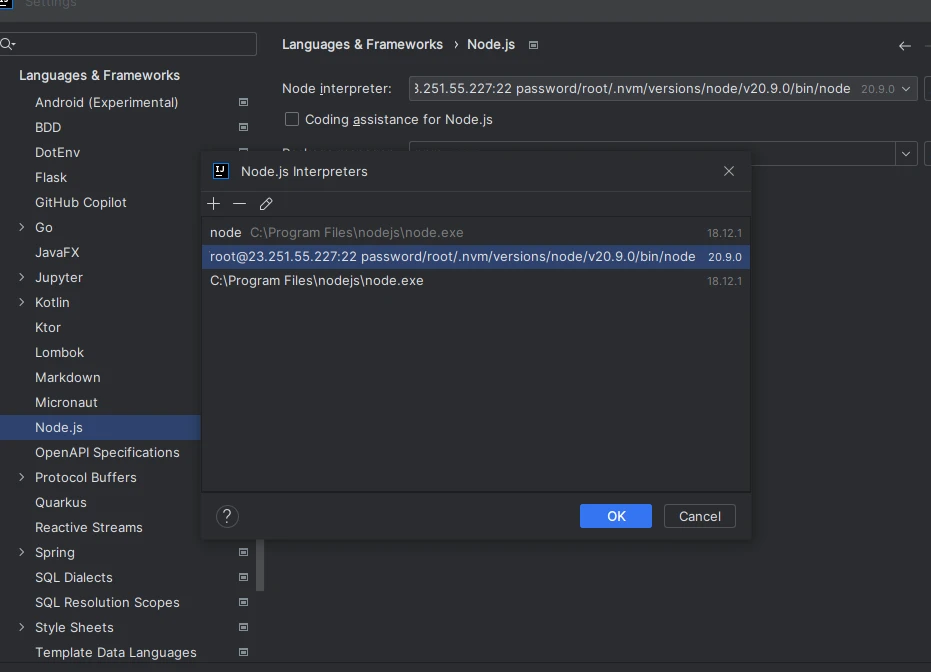The image size is (931, 672).
Task: Select Jupyter in the settings tree
Action: [x=59, y=278]
